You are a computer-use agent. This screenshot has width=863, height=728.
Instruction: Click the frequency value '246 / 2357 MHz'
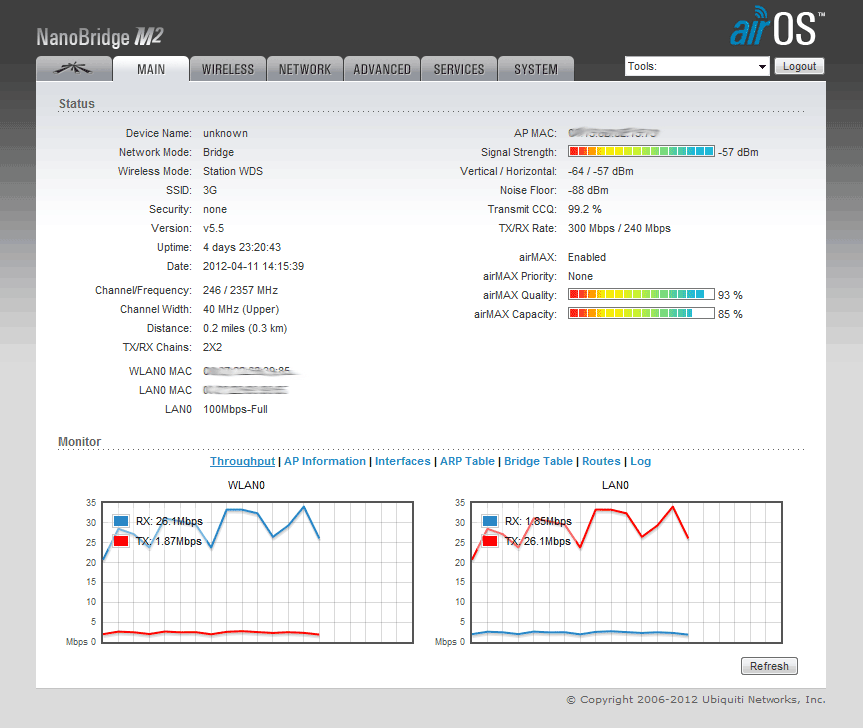click(x=241, y=290)
